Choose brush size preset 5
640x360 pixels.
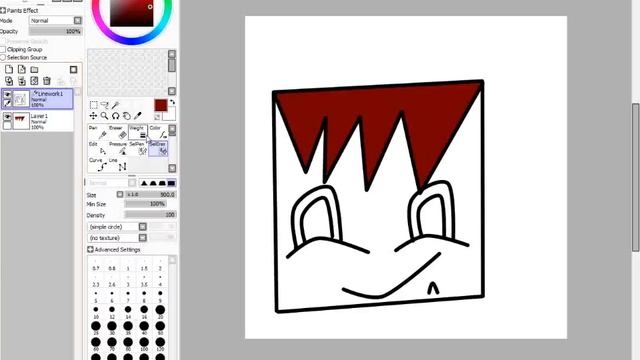96,297
